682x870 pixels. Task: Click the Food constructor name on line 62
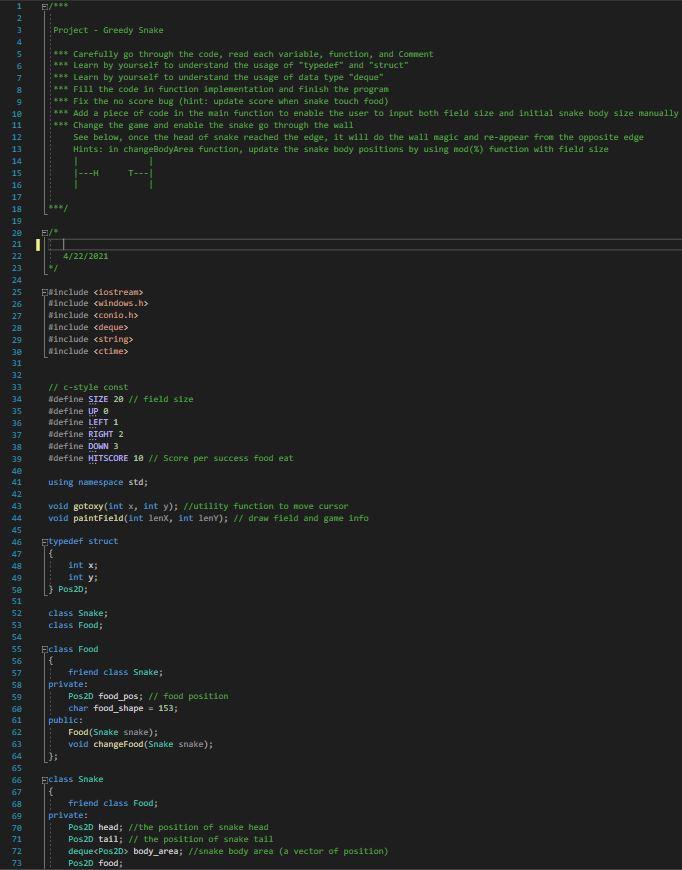tap(78, 732)
